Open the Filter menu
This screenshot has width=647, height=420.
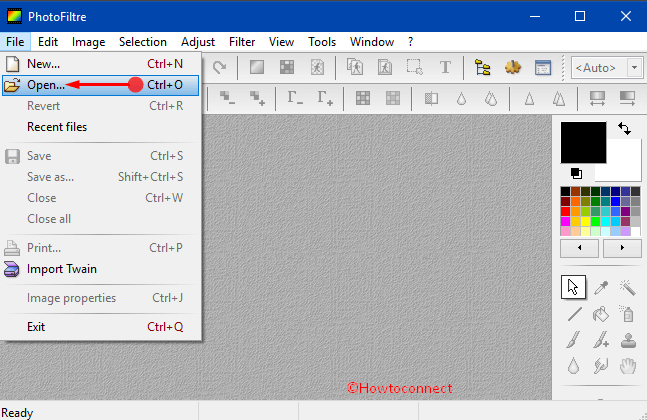242,42
